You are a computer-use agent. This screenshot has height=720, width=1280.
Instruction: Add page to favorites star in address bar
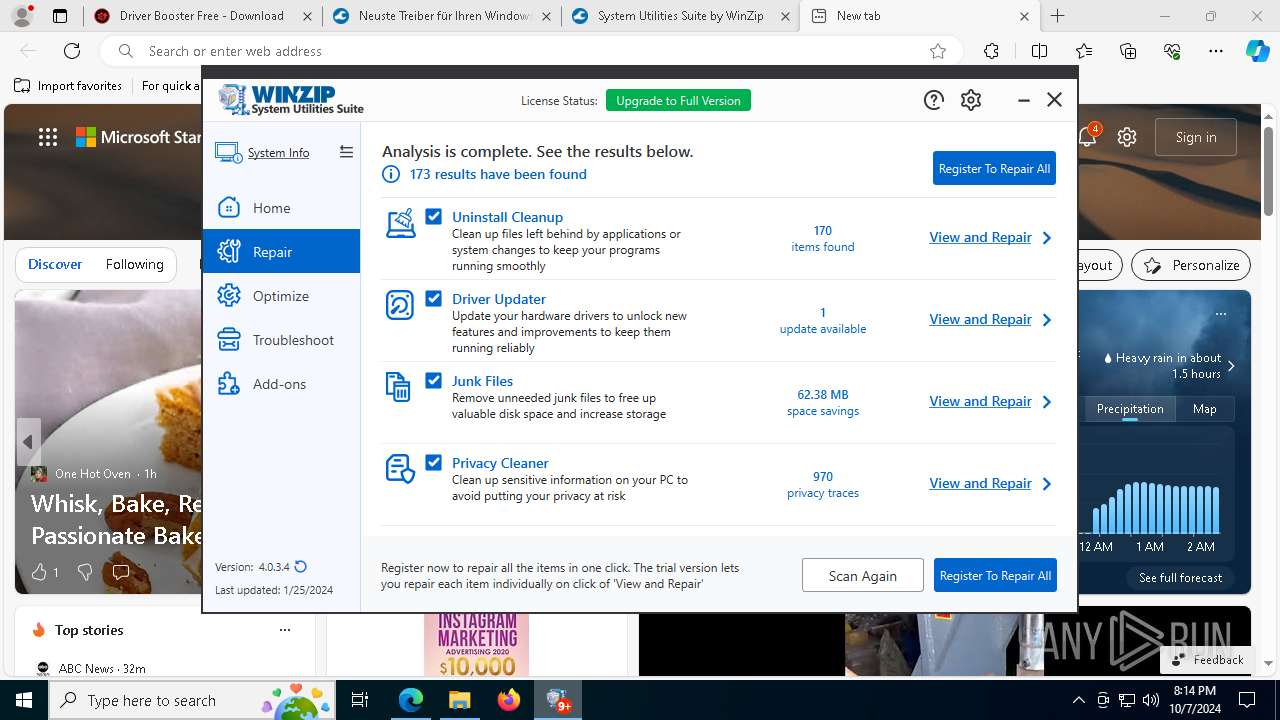pos(938,51)
